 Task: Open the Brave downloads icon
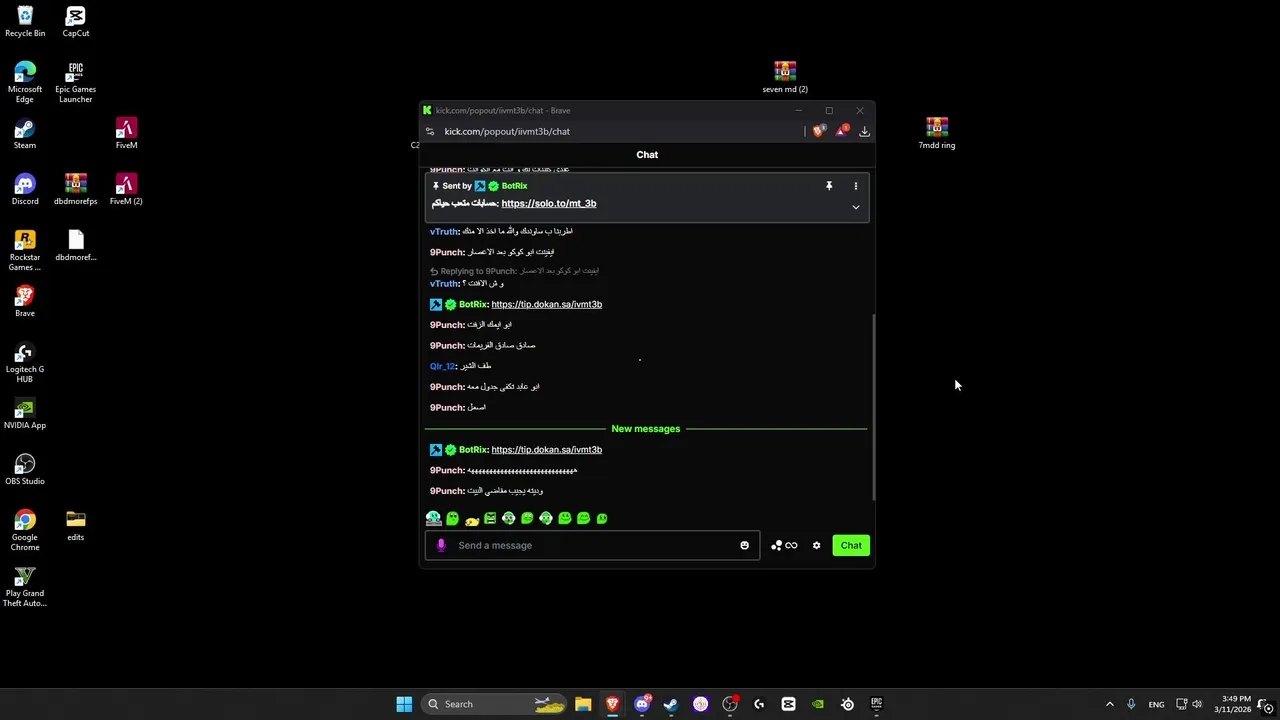(x=864, y=131)
